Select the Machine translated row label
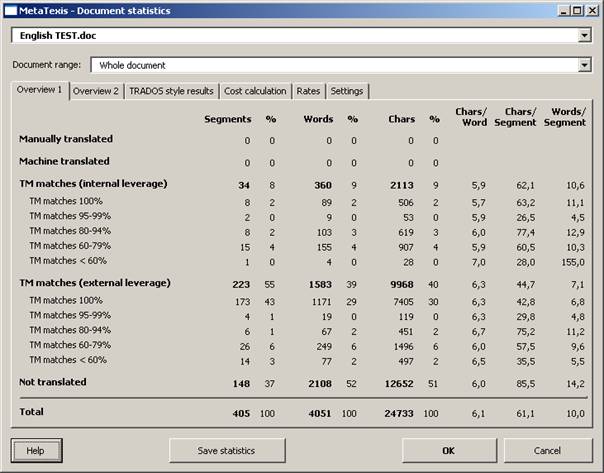 click(64, 161)
